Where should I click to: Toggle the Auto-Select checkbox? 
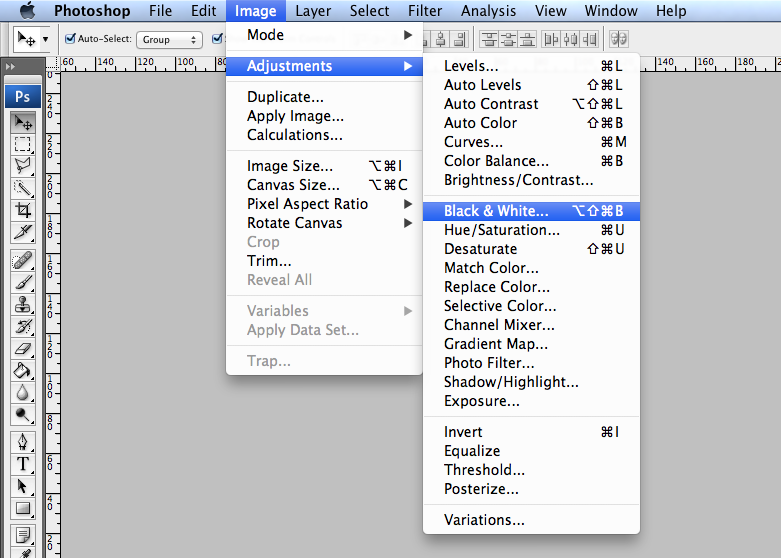[x=70, y=38]
